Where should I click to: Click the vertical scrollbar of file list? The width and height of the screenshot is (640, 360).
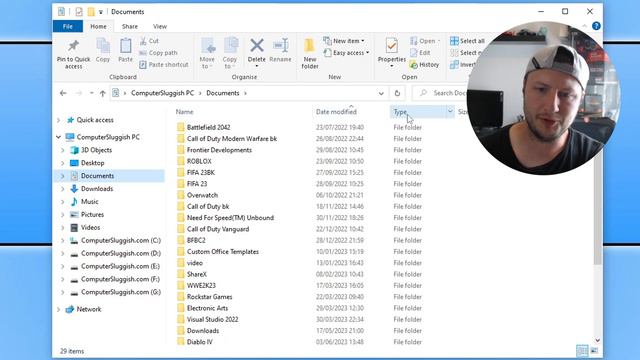tap(598, 212)
